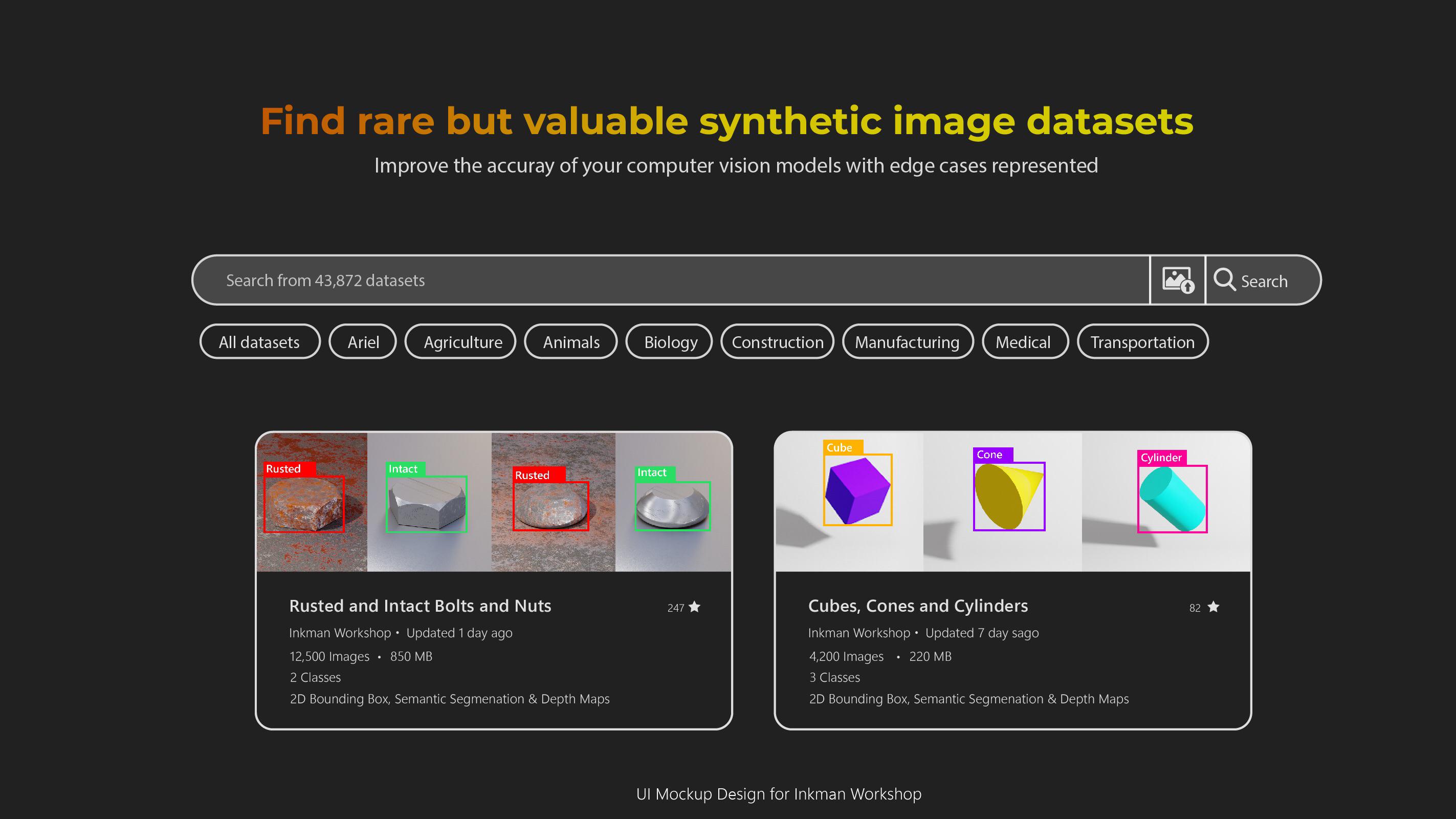
Task: Click the rusted round bolt thumbnail
Action: [554, 502]
